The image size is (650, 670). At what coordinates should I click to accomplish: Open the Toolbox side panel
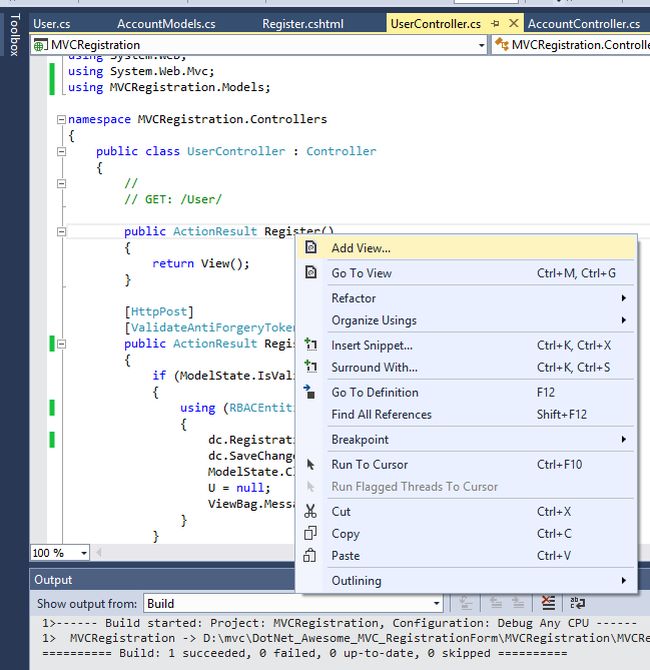(13, 33)
